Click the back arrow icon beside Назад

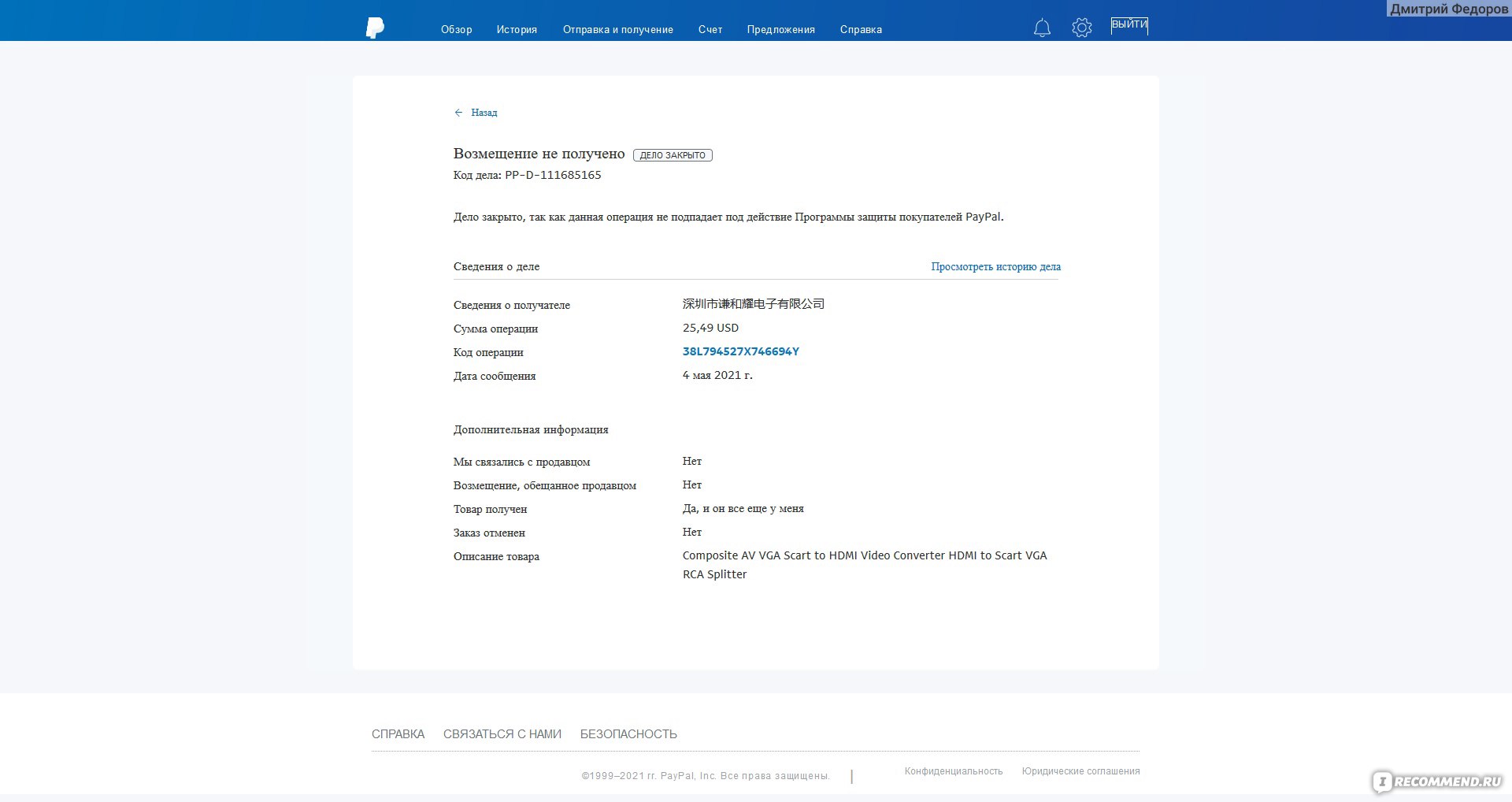coord(458,113)
